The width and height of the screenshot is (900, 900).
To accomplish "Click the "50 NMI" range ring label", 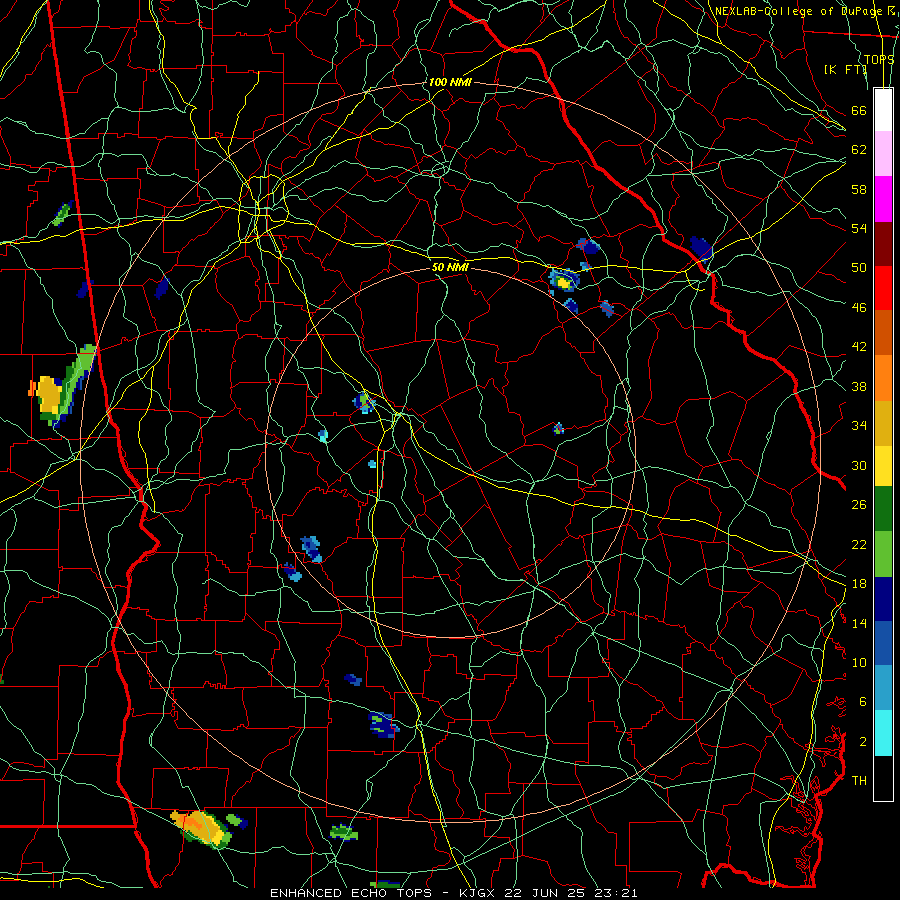I will click(450, 267).
